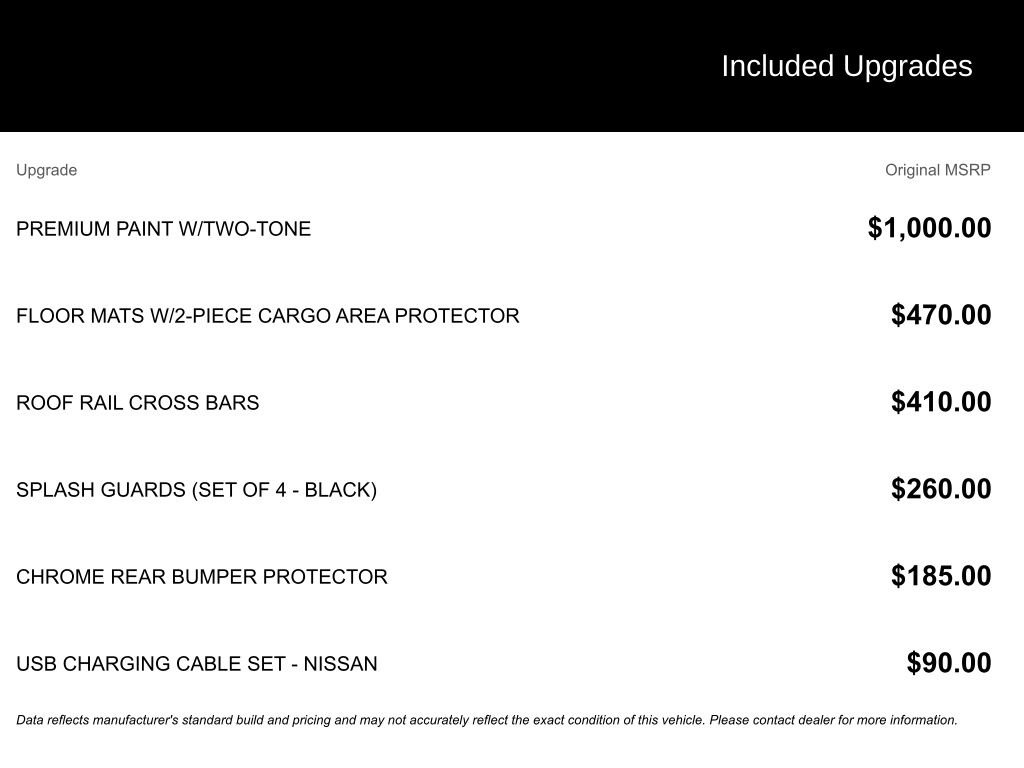Image resolution: width=1024 pixels, height=768 pixels.
Task: Click the word 'Upgrades' in the header
Action: 908,67
